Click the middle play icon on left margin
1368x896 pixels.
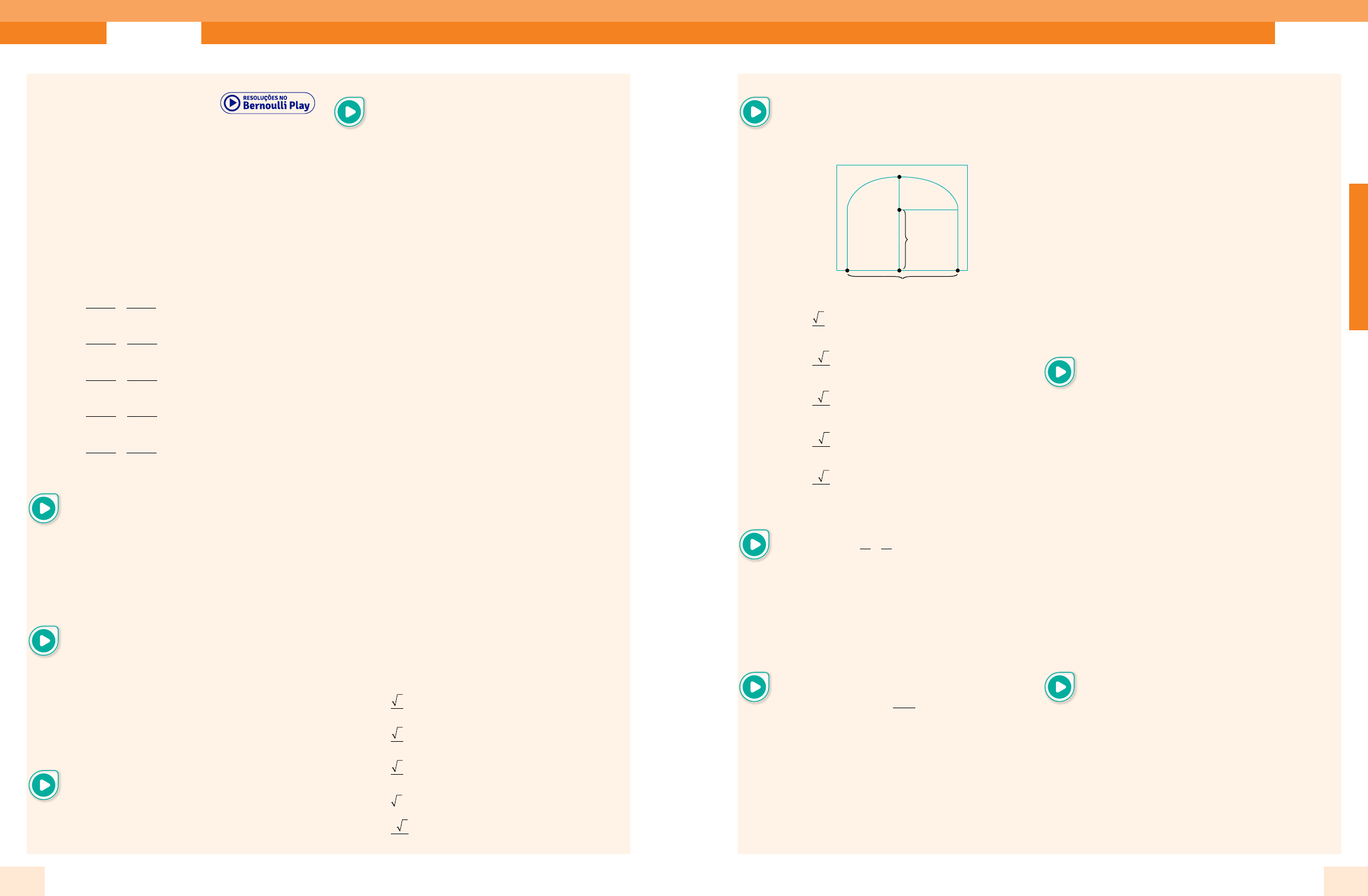tap(44, 641)
